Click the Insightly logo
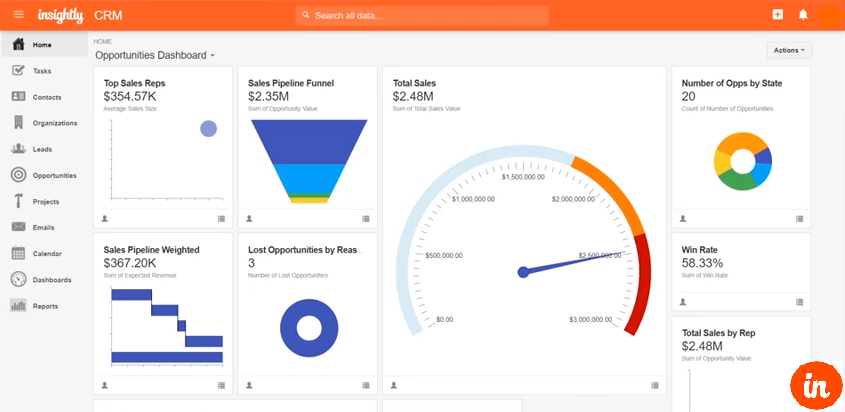The image size is (845, 412). (x=60, y=15)
